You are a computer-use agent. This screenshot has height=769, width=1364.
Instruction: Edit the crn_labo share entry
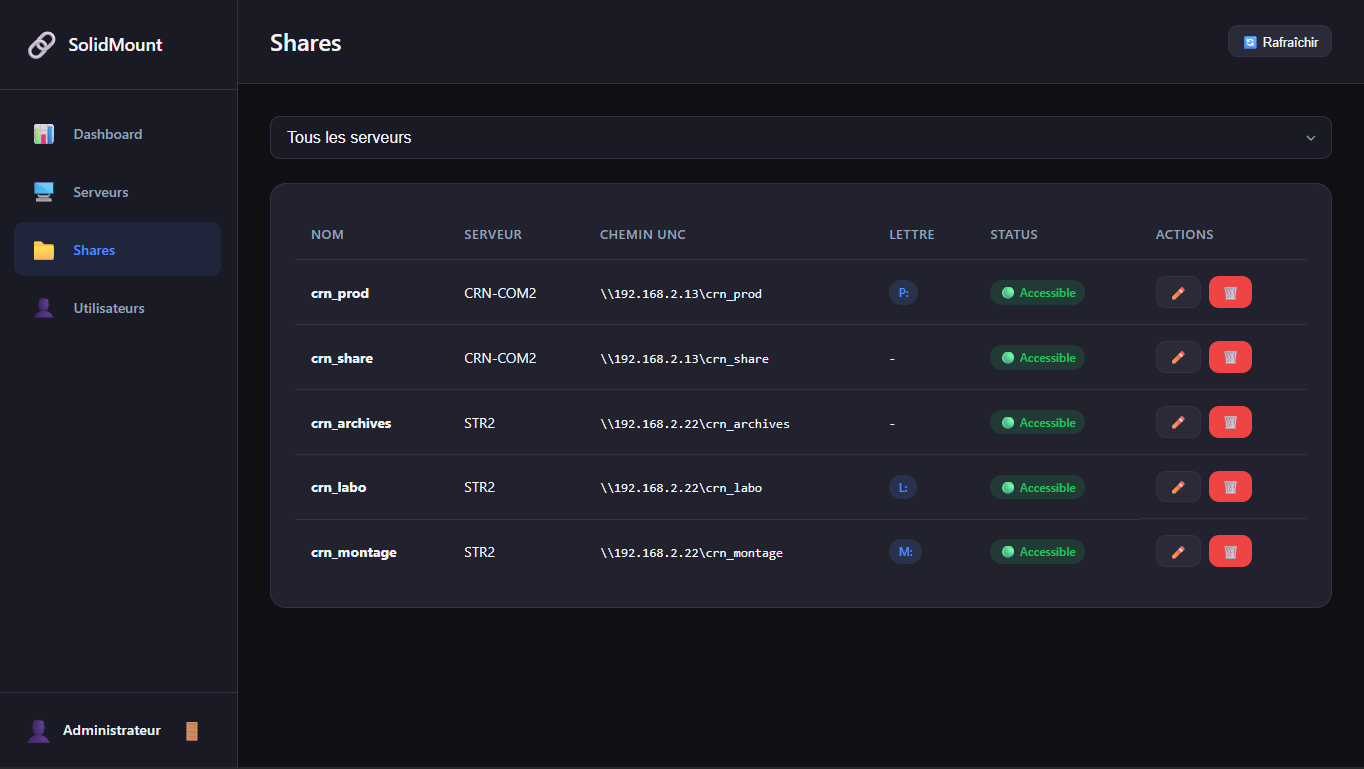coord(1178,487)
